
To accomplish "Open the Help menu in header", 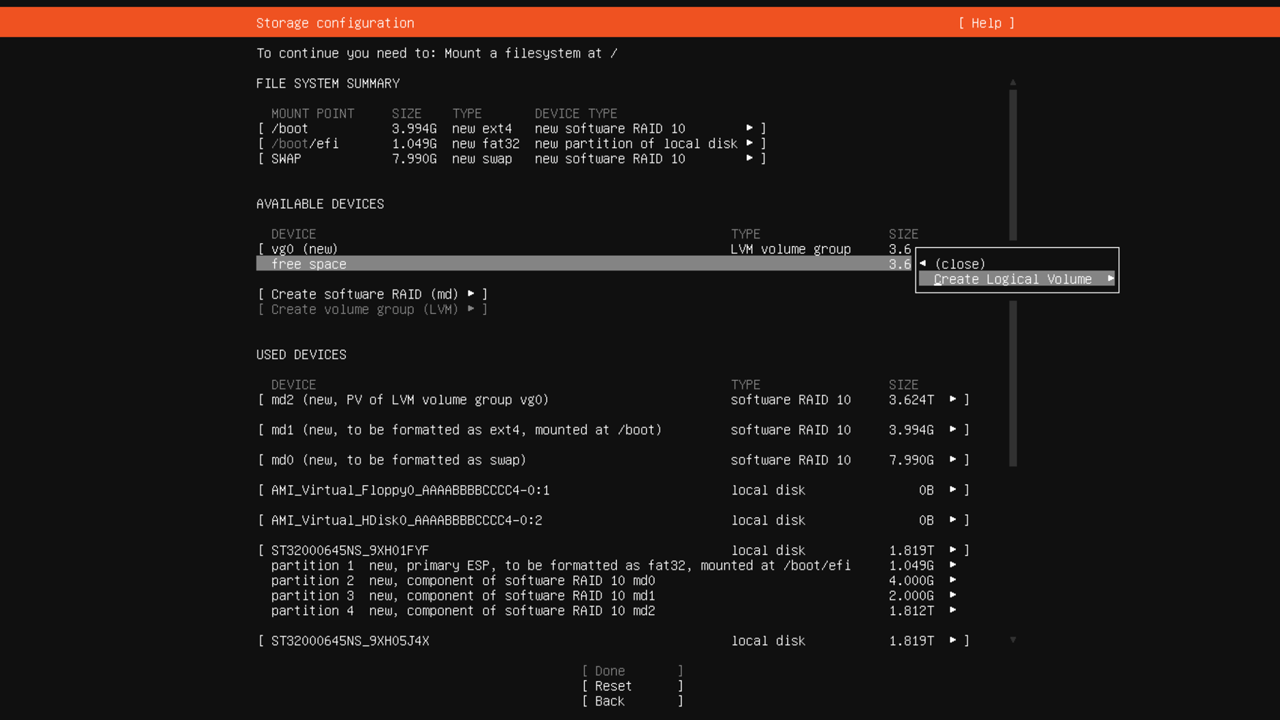I will click(986, 23).
